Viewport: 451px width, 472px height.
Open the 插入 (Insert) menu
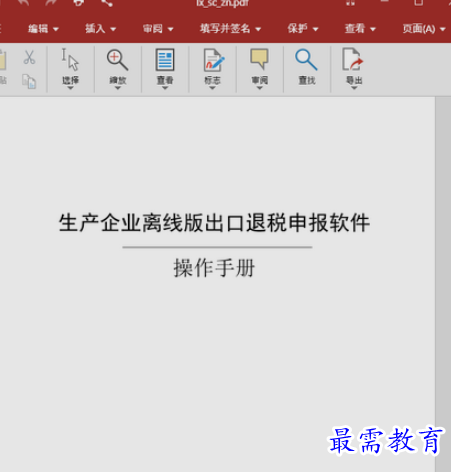click(100, 29)
